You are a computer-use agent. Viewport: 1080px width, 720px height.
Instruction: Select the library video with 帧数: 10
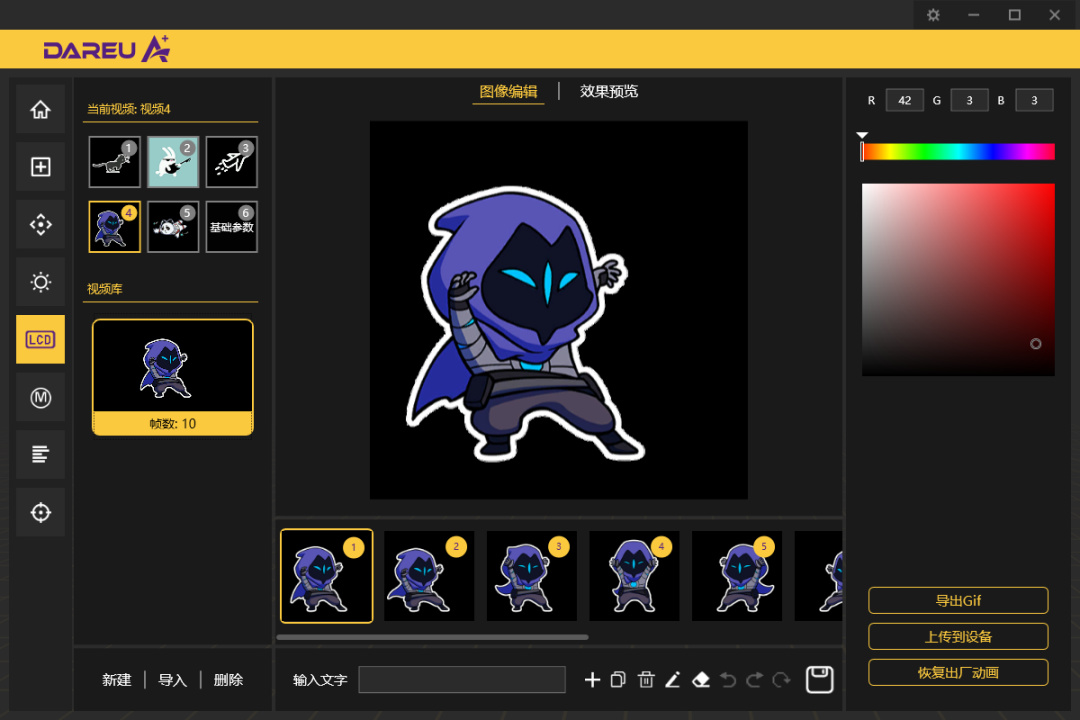pos(173,377)
